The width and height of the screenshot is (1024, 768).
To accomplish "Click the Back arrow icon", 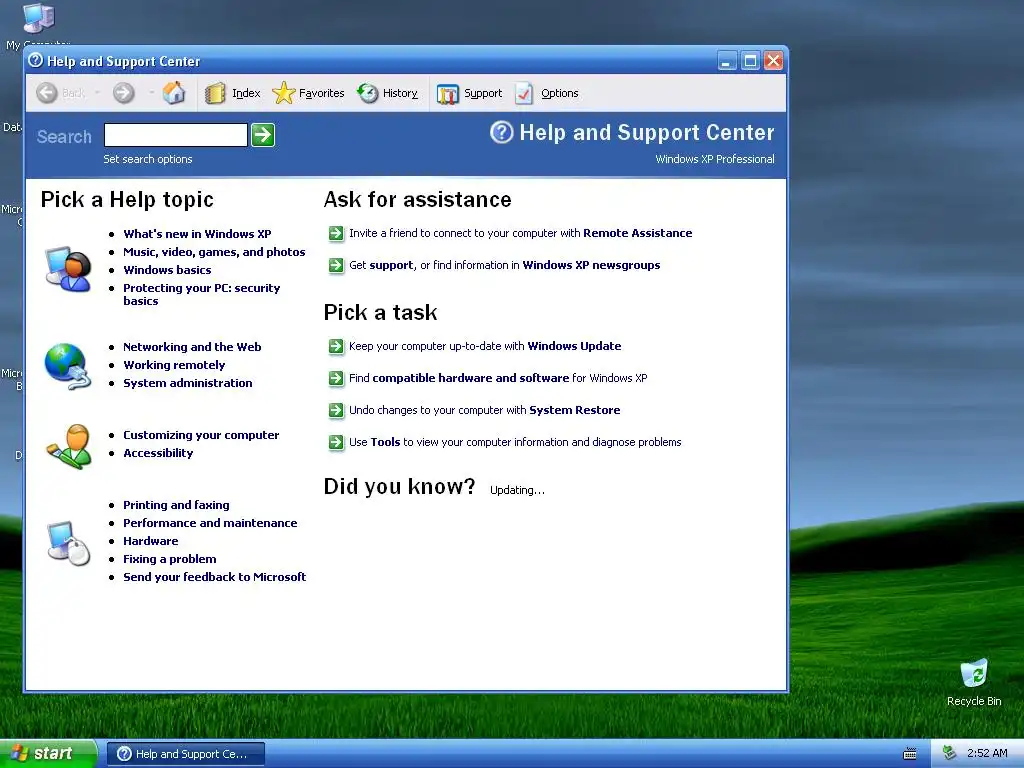I will (x=46, y=93).
